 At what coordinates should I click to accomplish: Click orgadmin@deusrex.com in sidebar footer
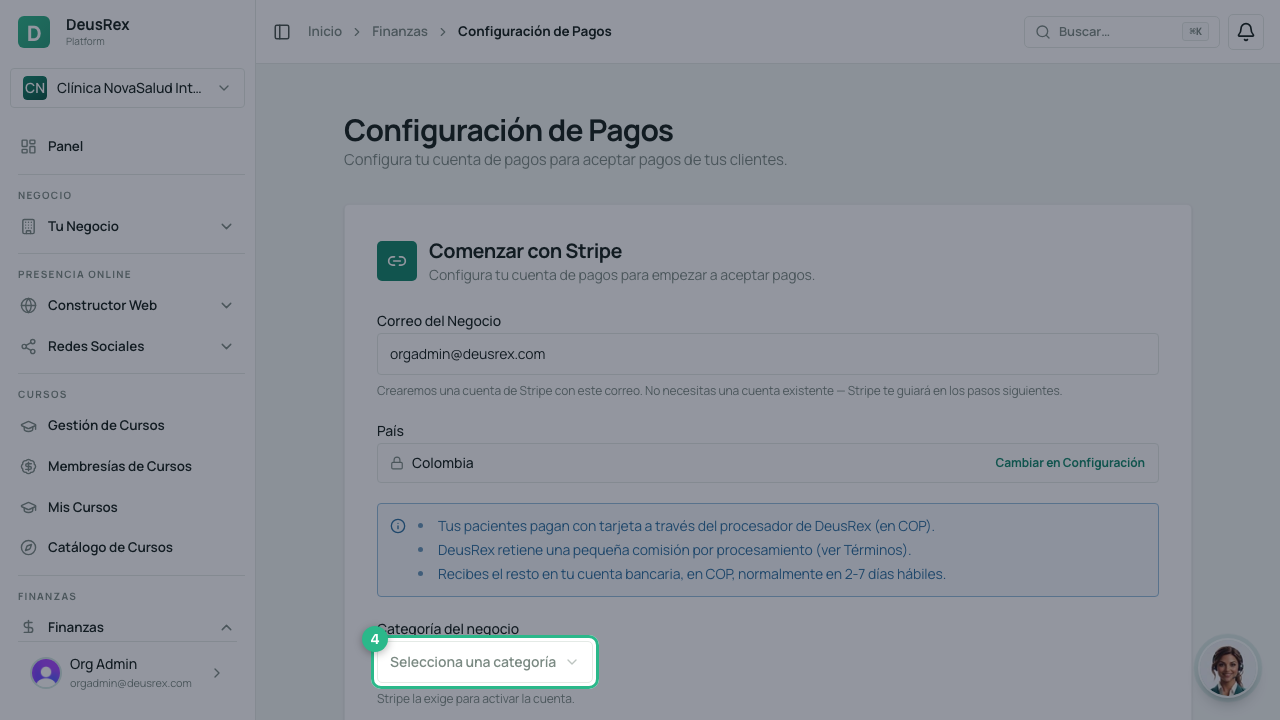coord(131,683)
